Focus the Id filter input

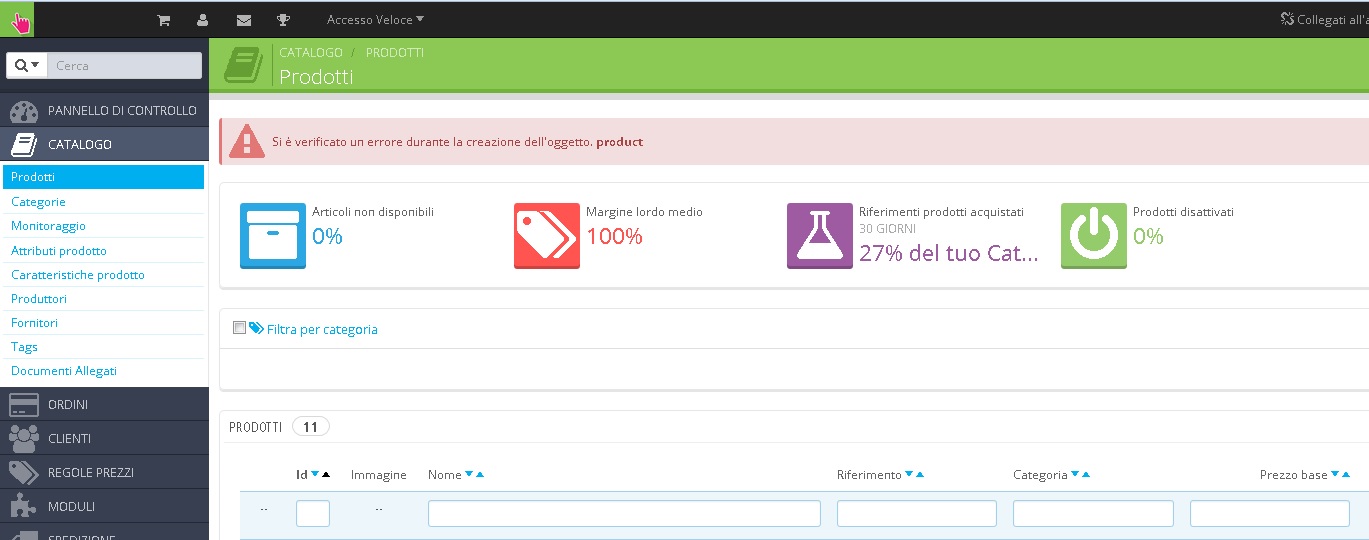click(313, 513)
